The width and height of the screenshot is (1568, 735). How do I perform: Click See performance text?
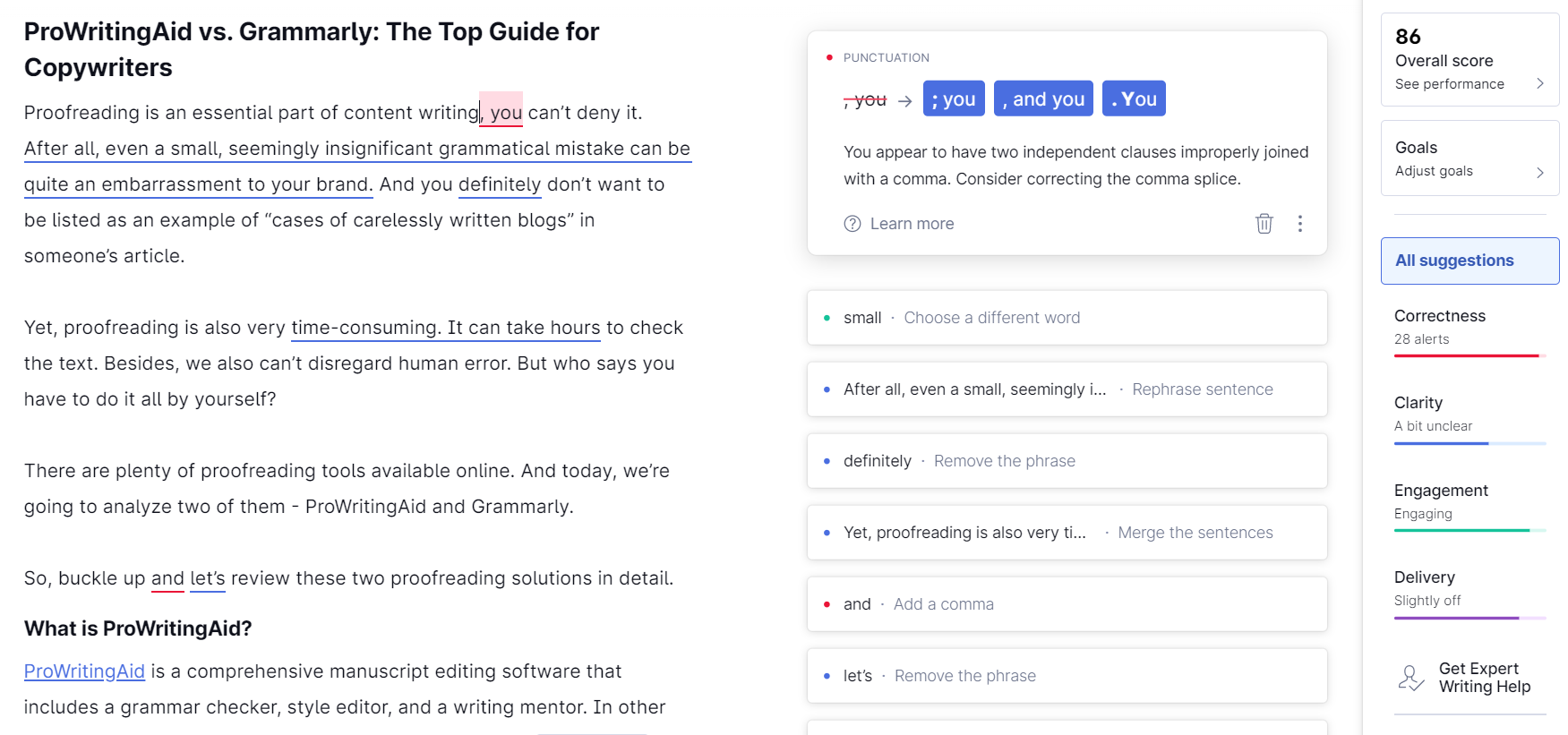(1450, 84)
